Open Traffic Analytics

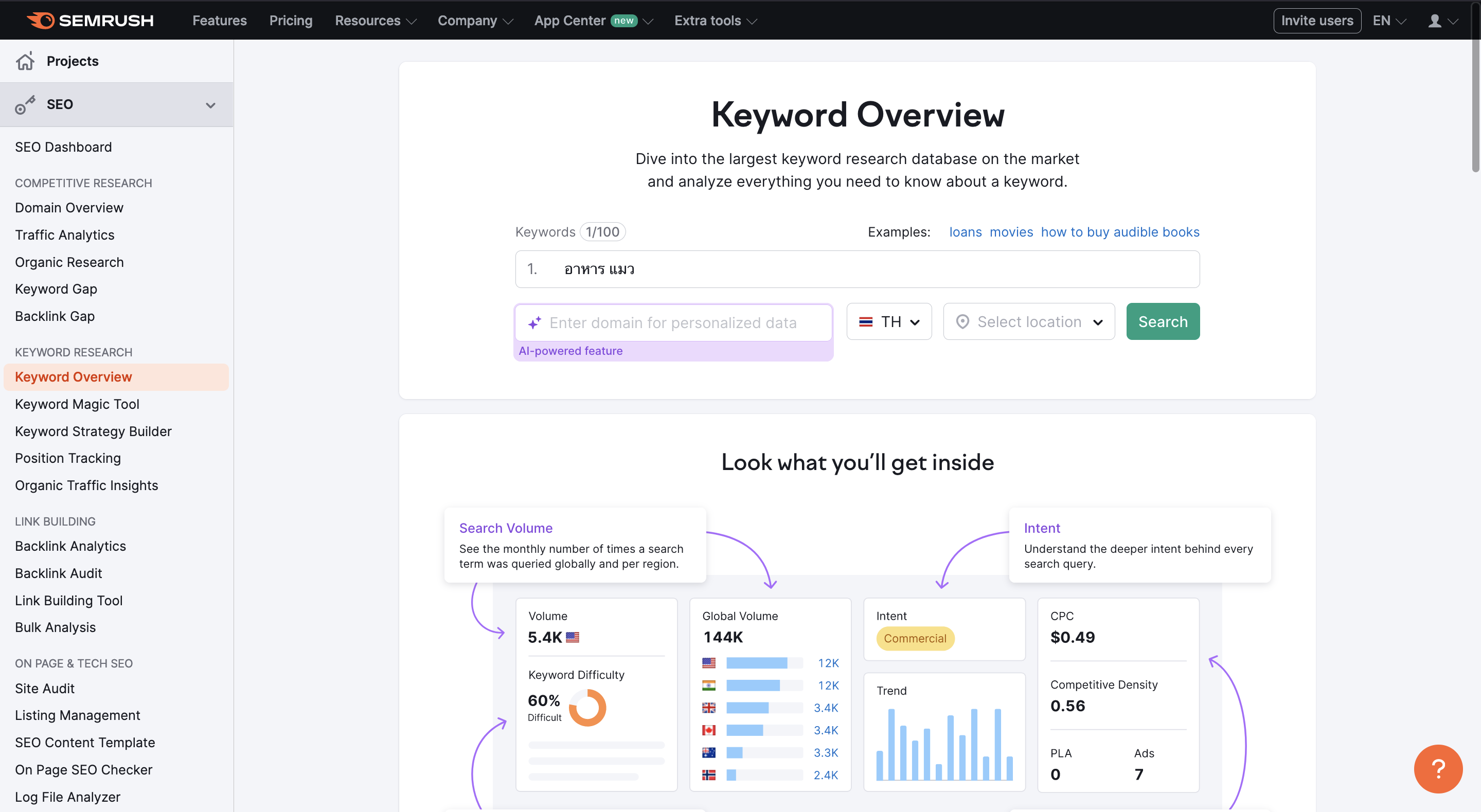pos(64,235)
